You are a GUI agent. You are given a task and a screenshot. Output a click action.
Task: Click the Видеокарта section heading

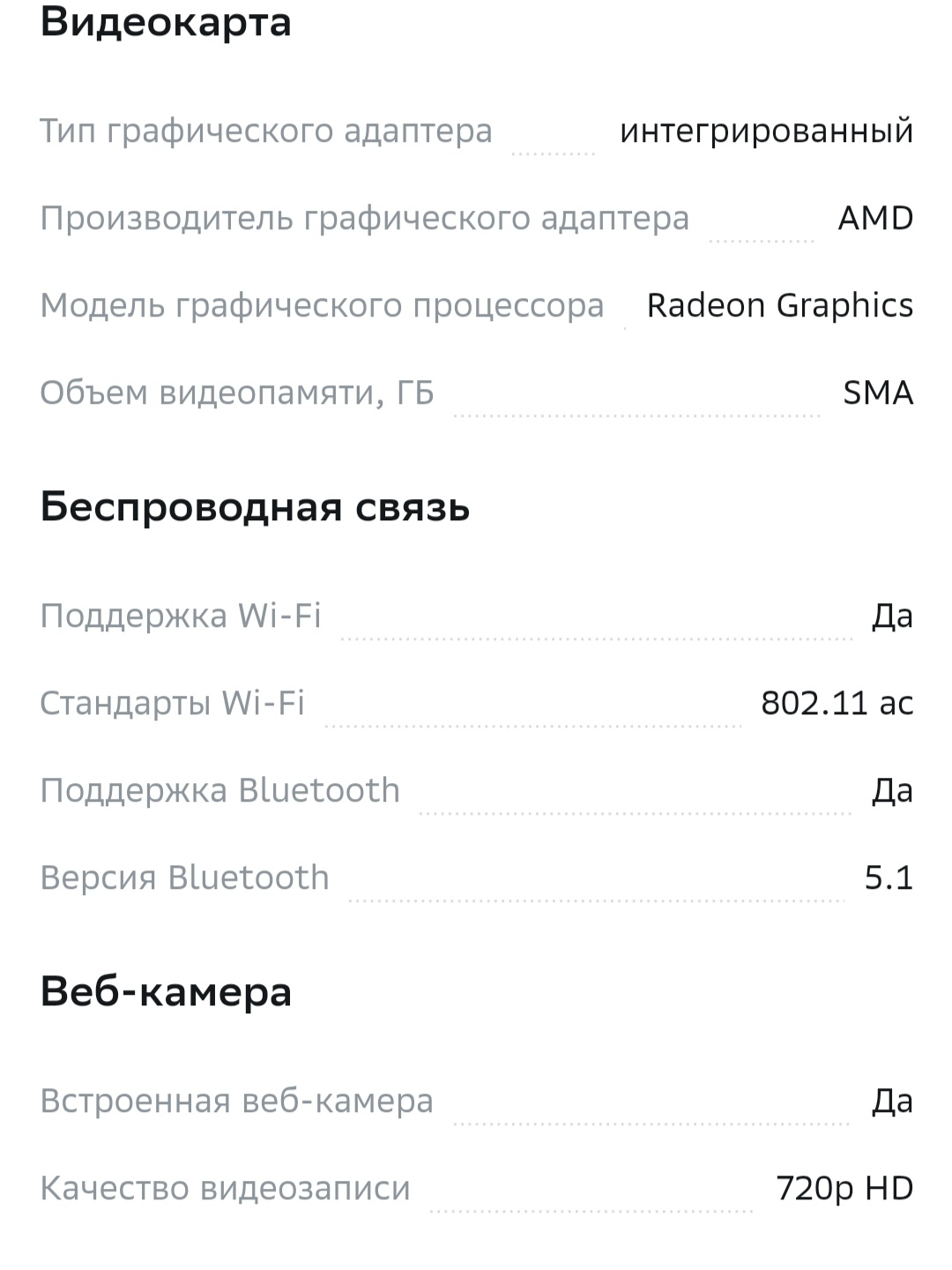(x=166, y=22)
